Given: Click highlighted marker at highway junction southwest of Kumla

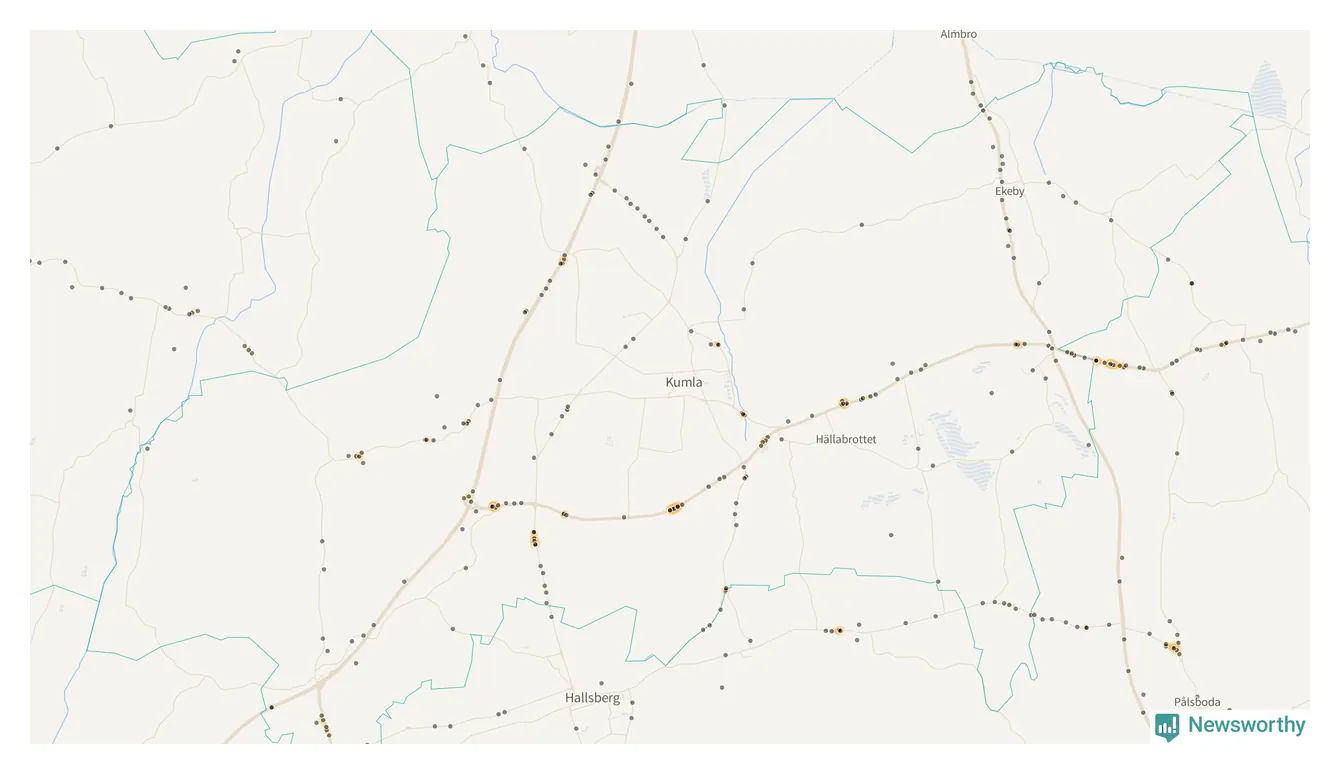Looking at the screenshot, I should point(494,507).
